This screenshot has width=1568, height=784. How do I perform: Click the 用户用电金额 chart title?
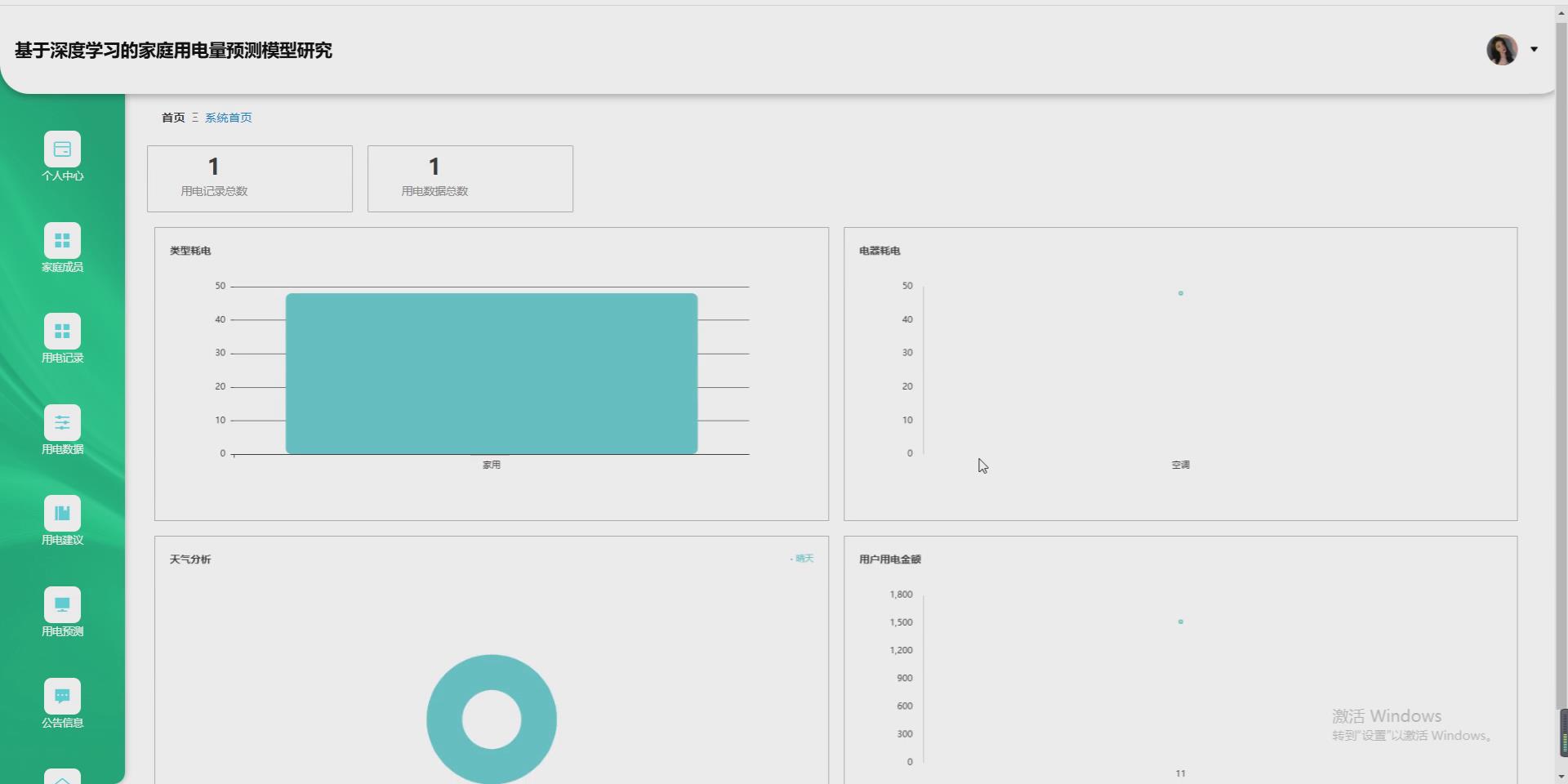coord(890,559)
